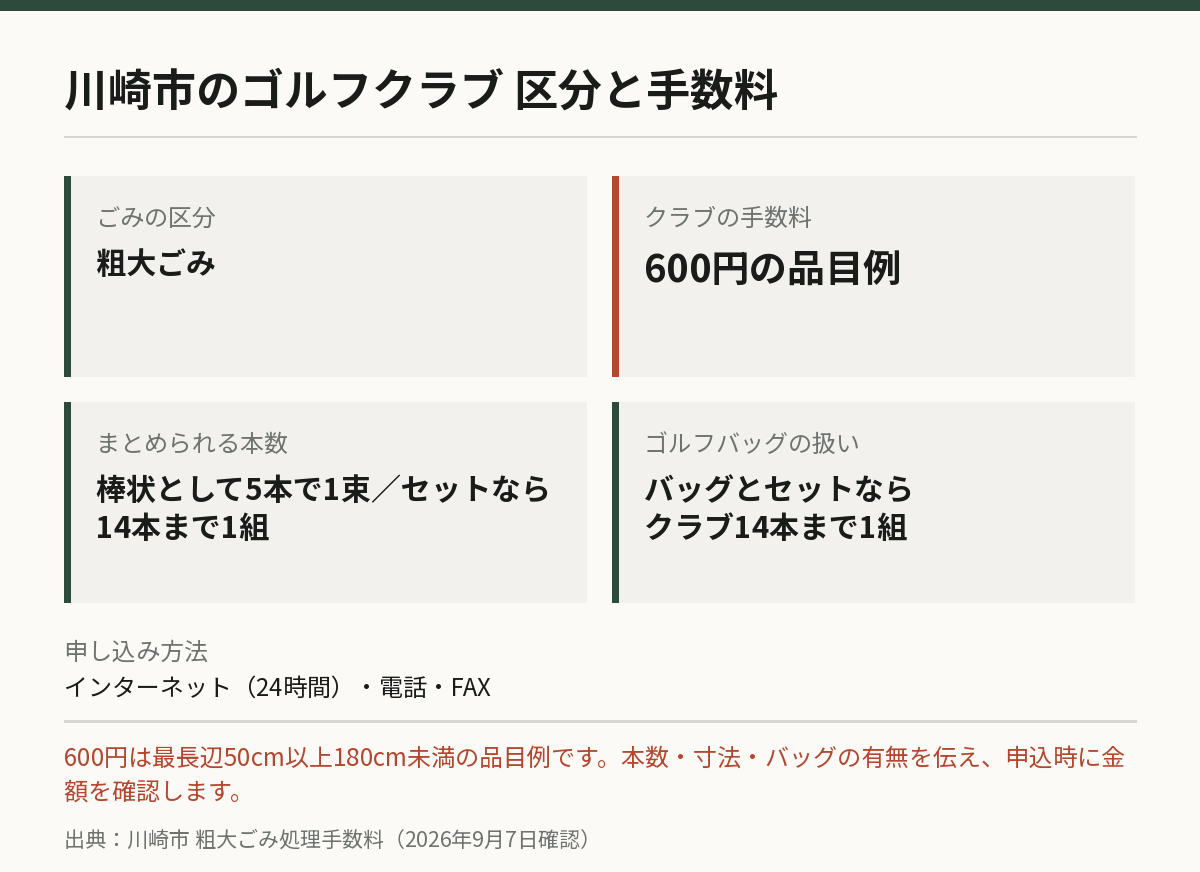This screenshot has width=1200, height=872.
Task: Select the 申し込み方法 label
Action: pos(136,652)
